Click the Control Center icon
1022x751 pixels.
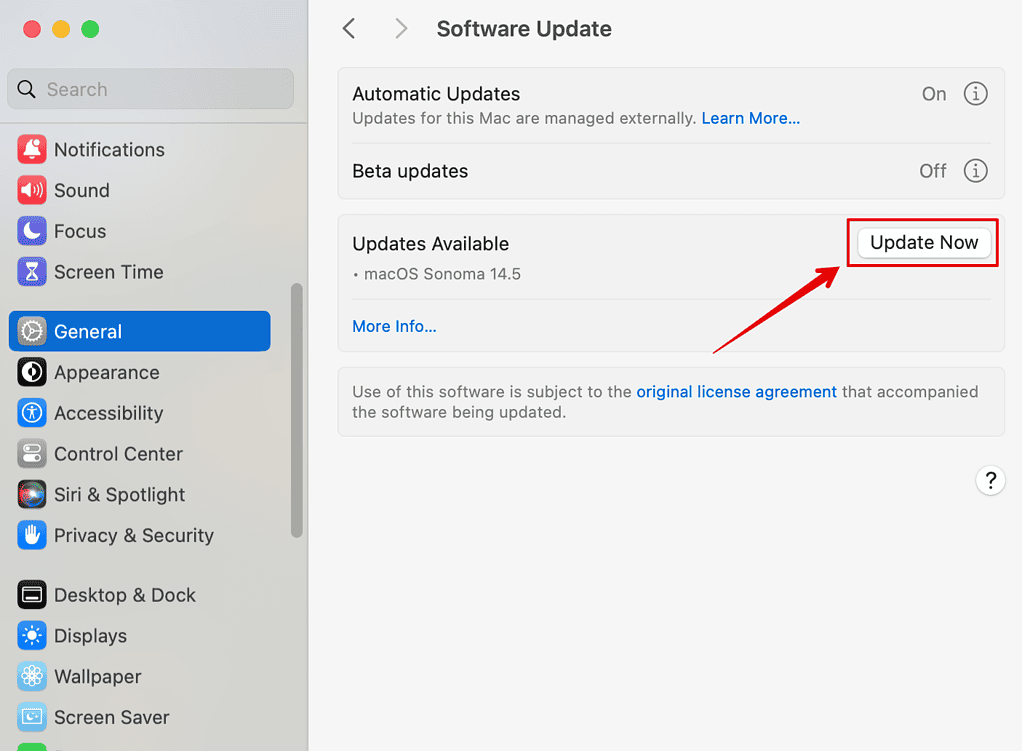[32, 454]
